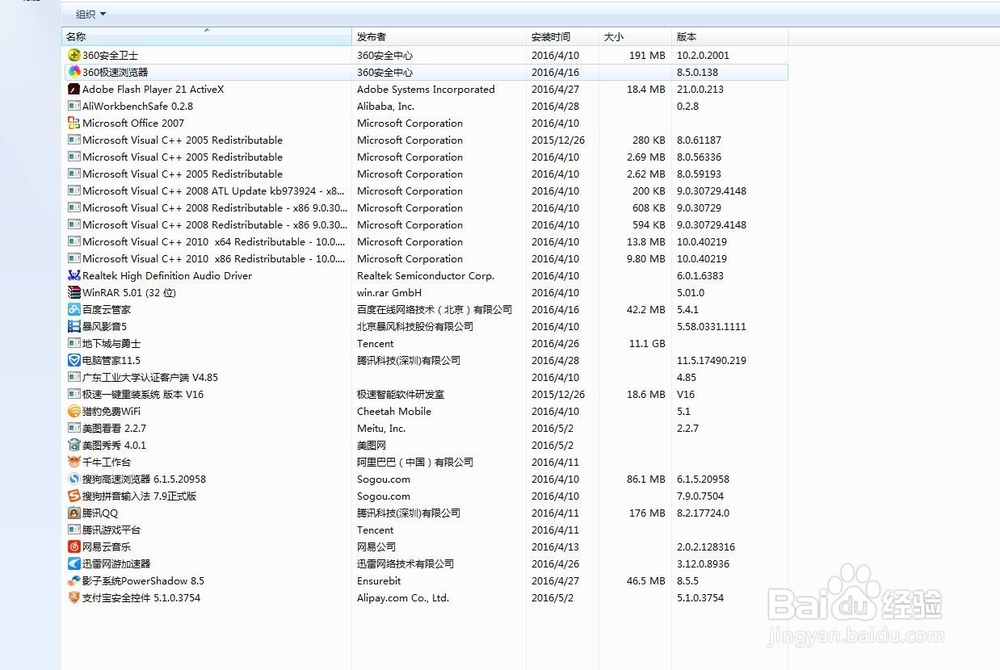Click publisher win.rar GmbH
Screen dimensions: 1000x670
coord(389,293)
